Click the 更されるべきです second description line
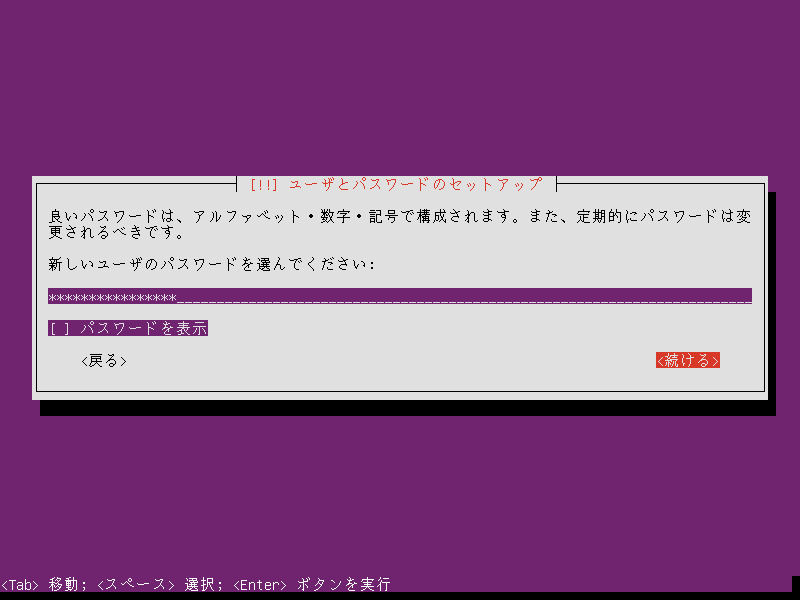 [116, 232]
